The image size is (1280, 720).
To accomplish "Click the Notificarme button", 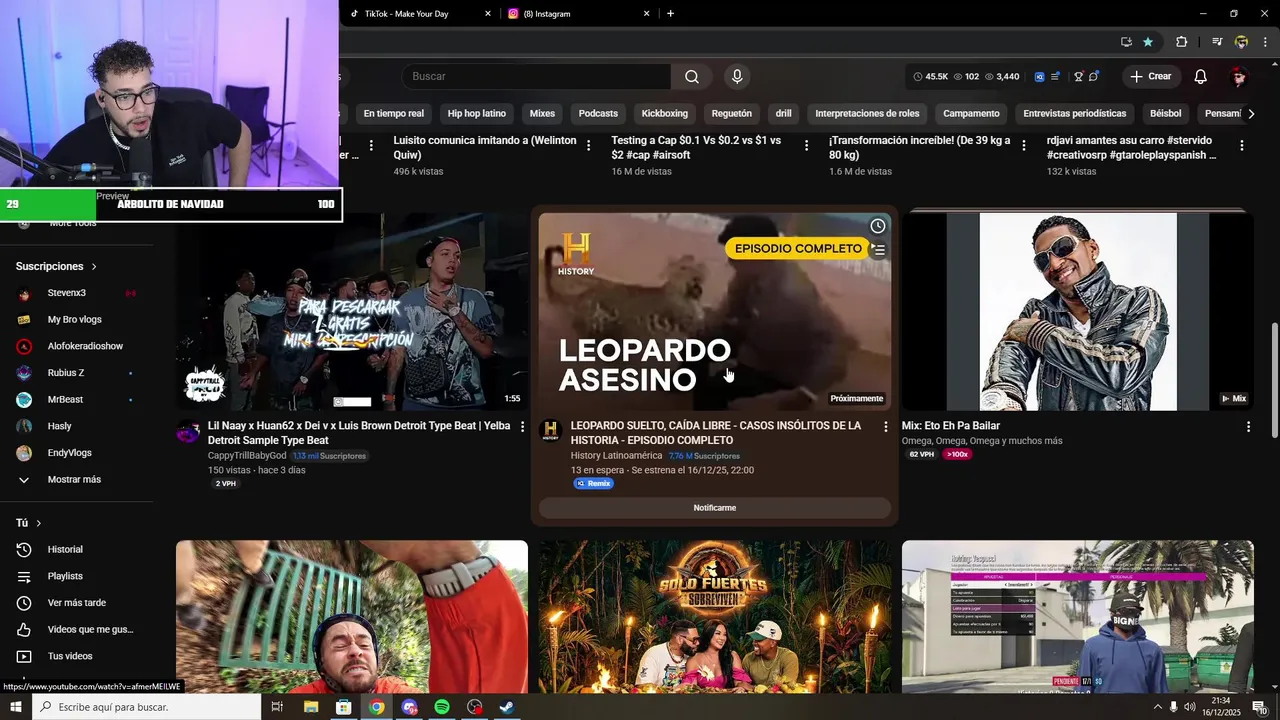I will [x=715, y=508].
